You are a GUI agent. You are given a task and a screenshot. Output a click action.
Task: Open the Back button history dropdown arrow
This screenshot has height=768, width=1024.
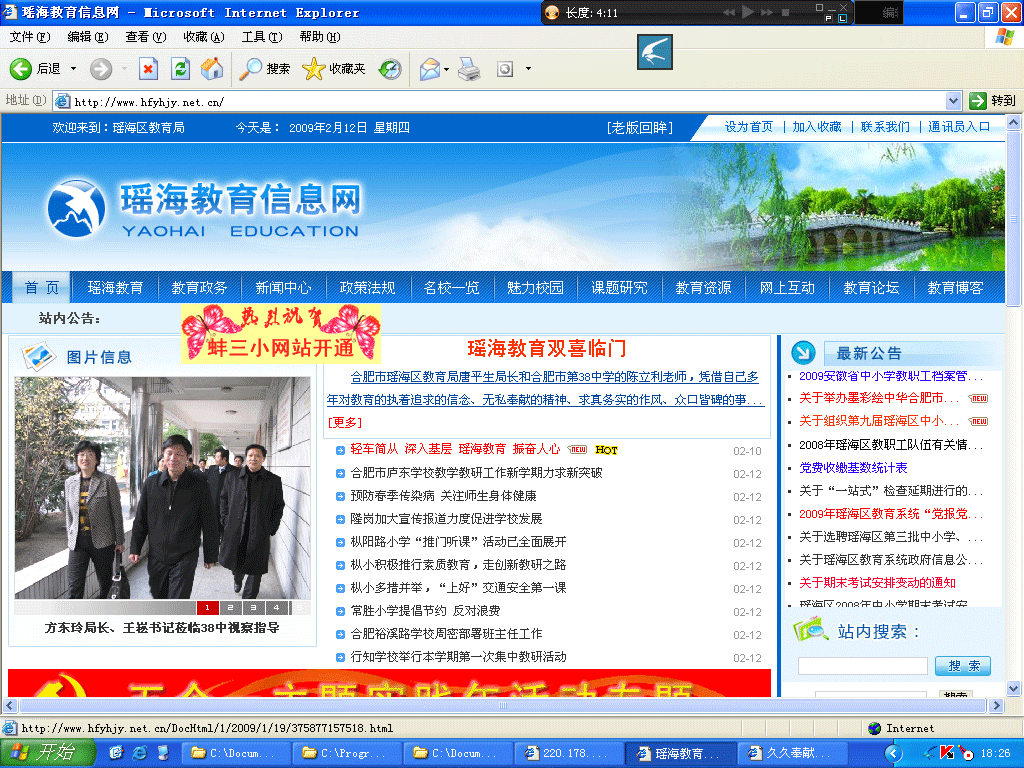[73, 69]
